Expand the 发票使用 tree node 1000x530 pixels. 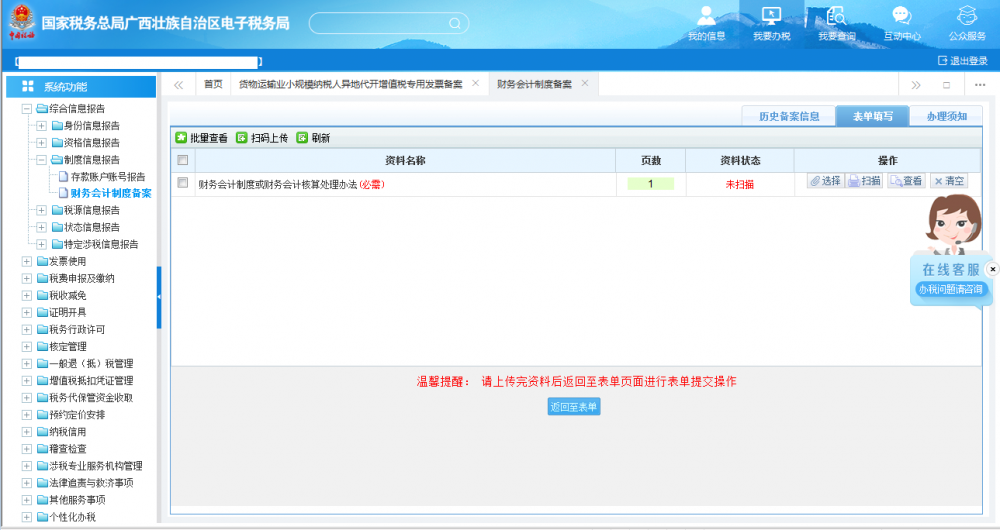point(27,261)
